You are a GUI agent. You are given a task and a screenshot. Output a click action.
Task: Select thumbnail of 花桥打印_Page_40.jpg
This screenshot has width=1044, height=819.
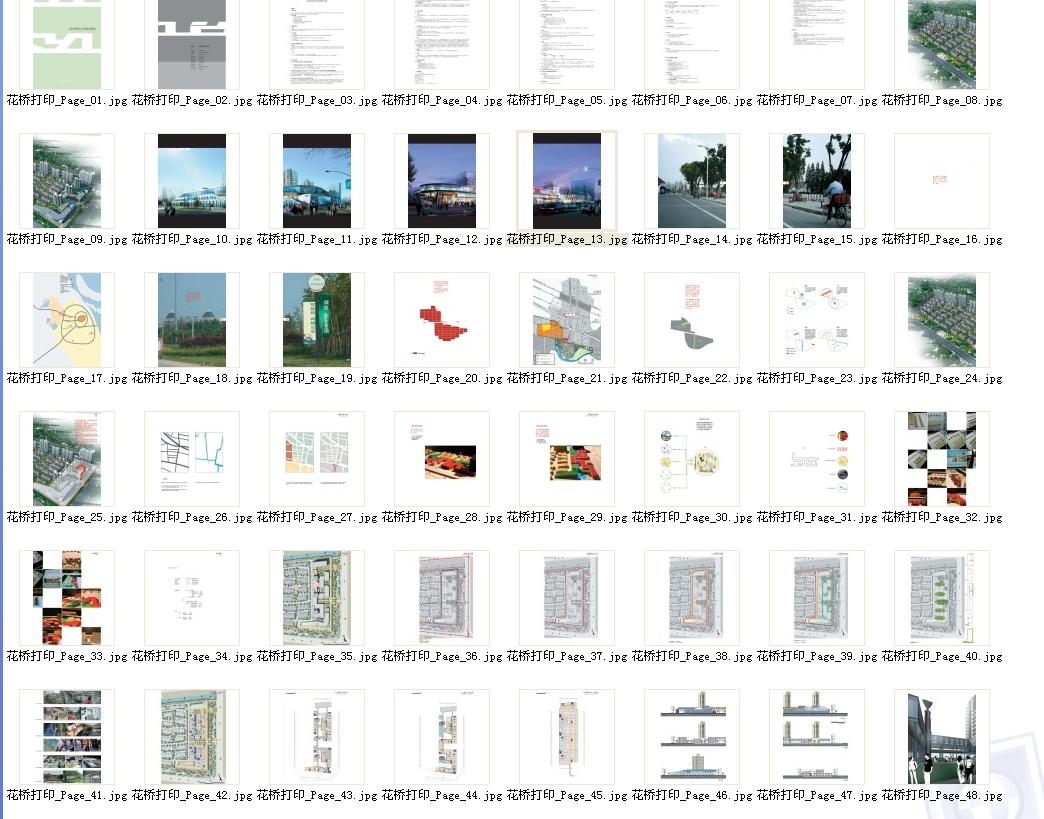click(x=941, y=598)
